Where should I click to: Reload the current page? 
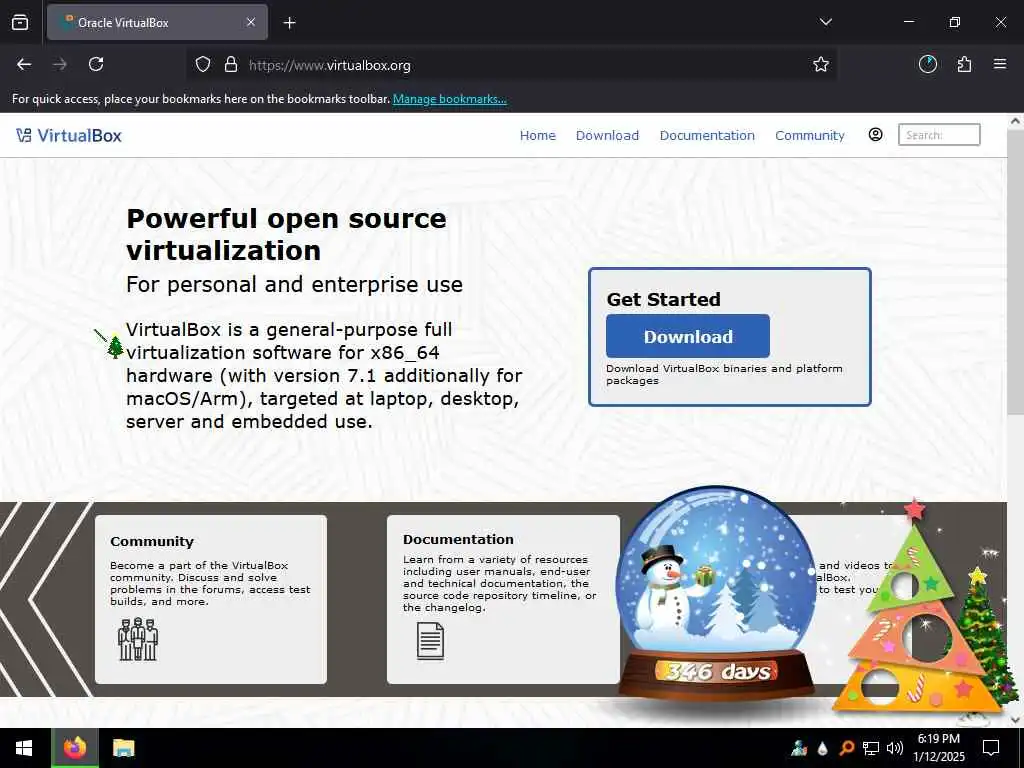96,64
